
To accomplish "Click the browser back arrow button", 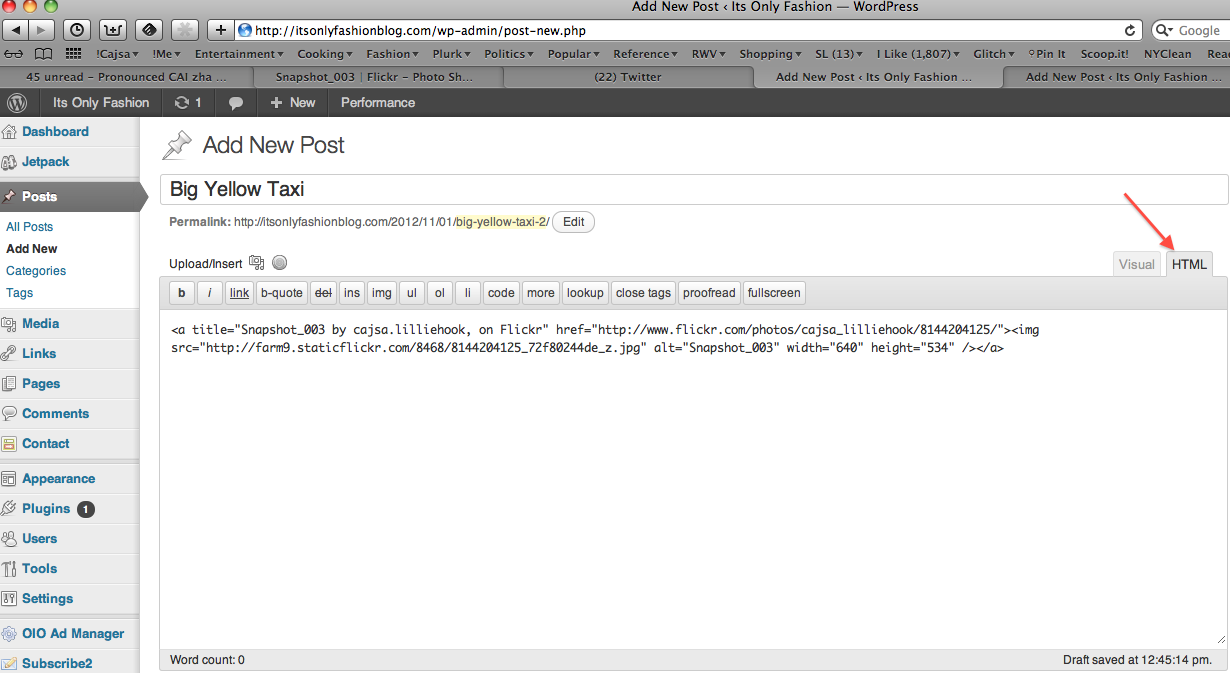I will pyautogui.click(x=17, y=30).
